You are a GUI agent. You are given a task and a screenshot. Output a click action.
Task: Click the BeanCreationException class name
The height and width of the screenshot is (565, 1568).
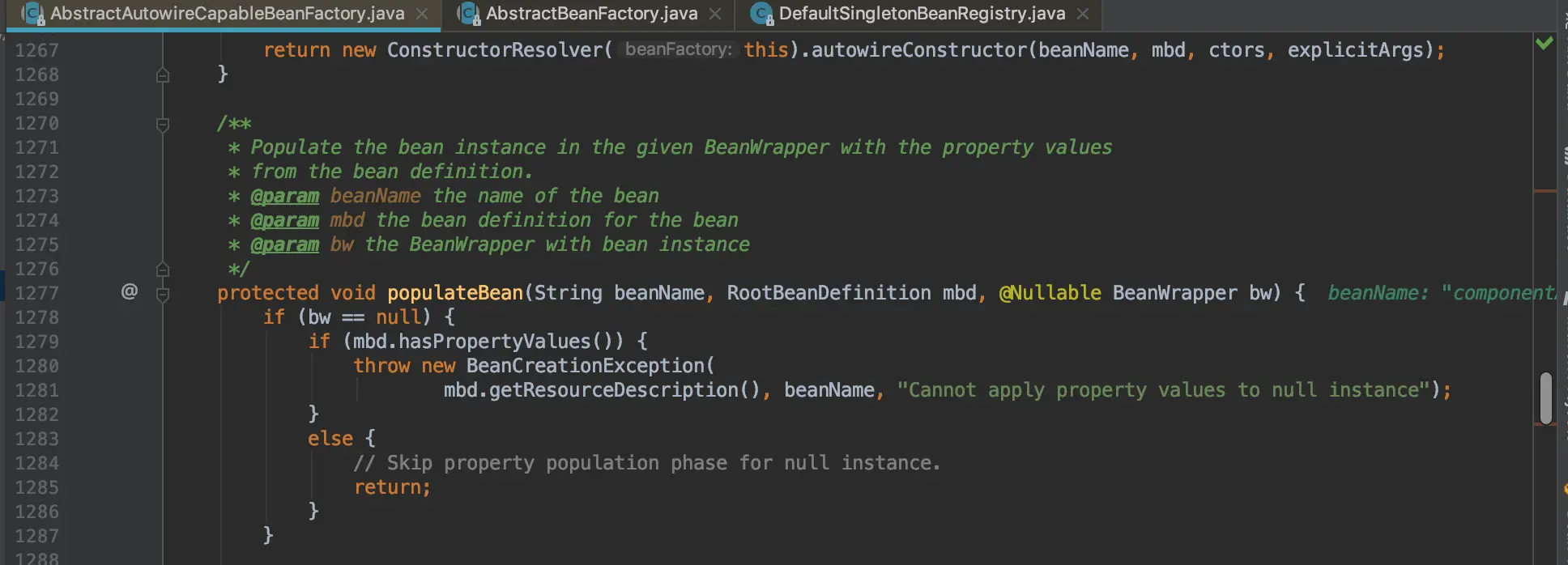click(586, 366)
